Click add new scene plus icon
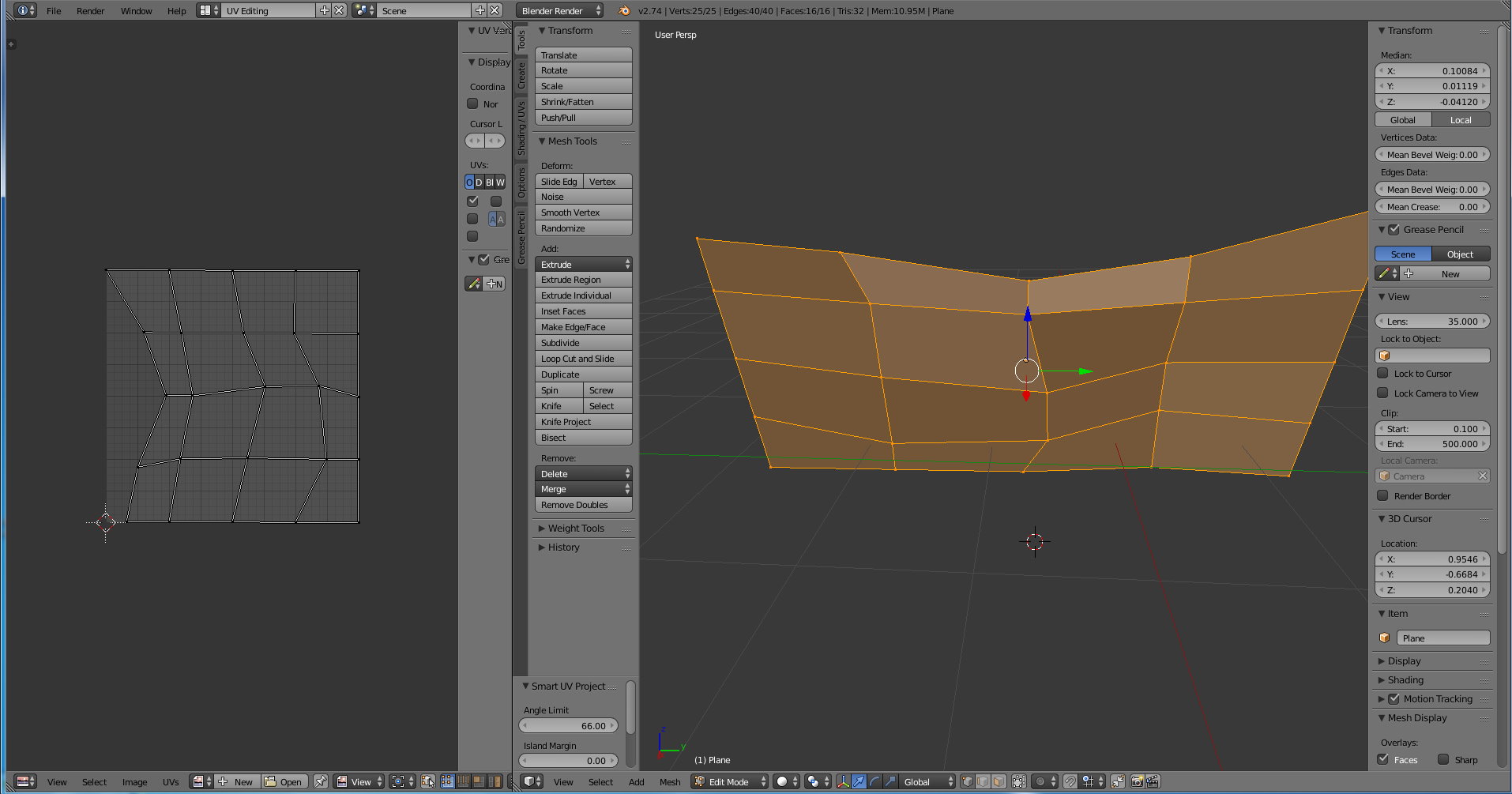1512x794 pixels. (480, 10)
